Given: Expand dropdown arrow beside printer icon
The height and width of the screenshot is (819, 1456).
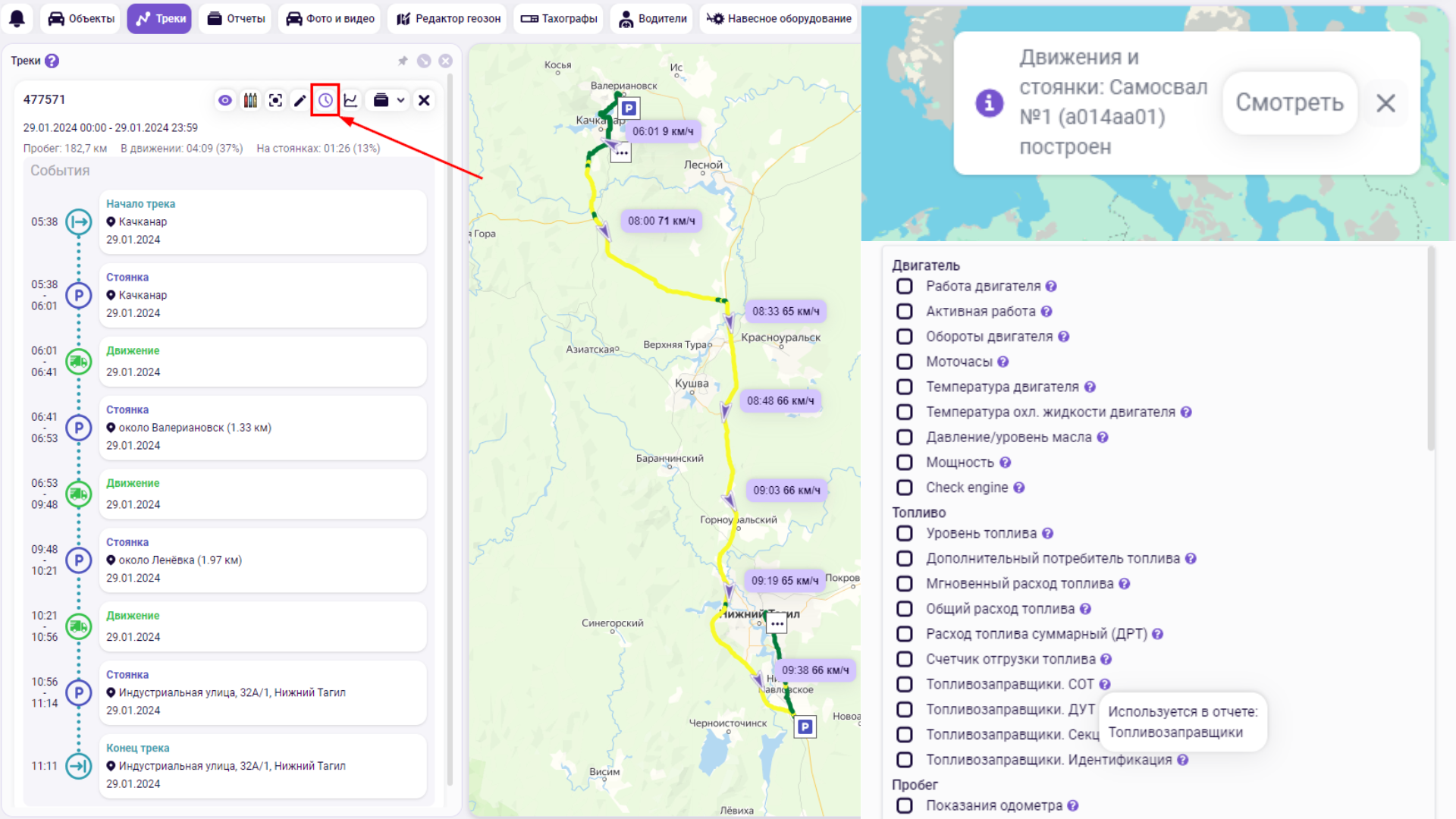Looking at the screenshot, I should 400,100.
